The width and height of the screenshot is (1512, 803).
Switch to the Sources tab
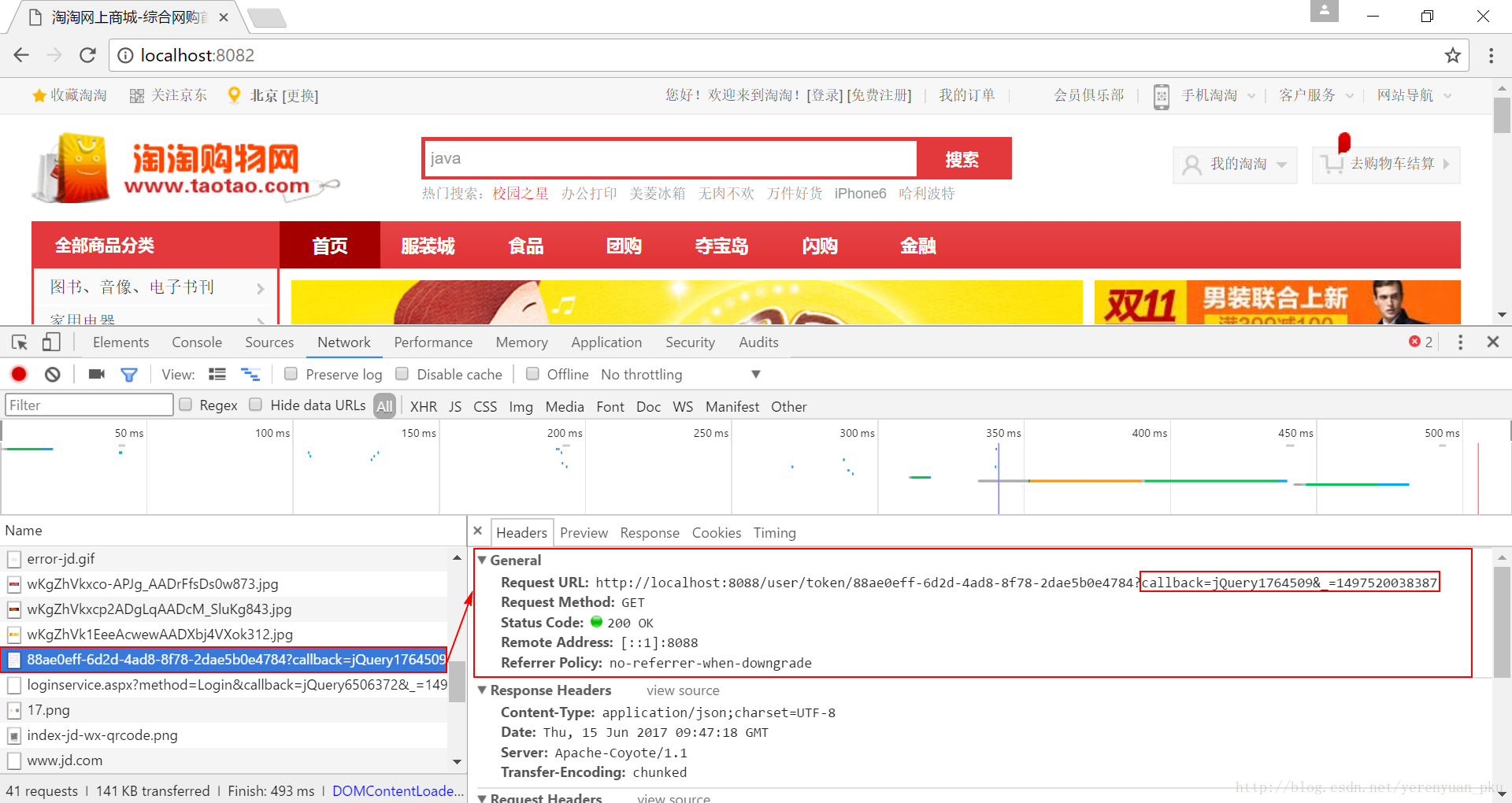(x=269, y=342)
